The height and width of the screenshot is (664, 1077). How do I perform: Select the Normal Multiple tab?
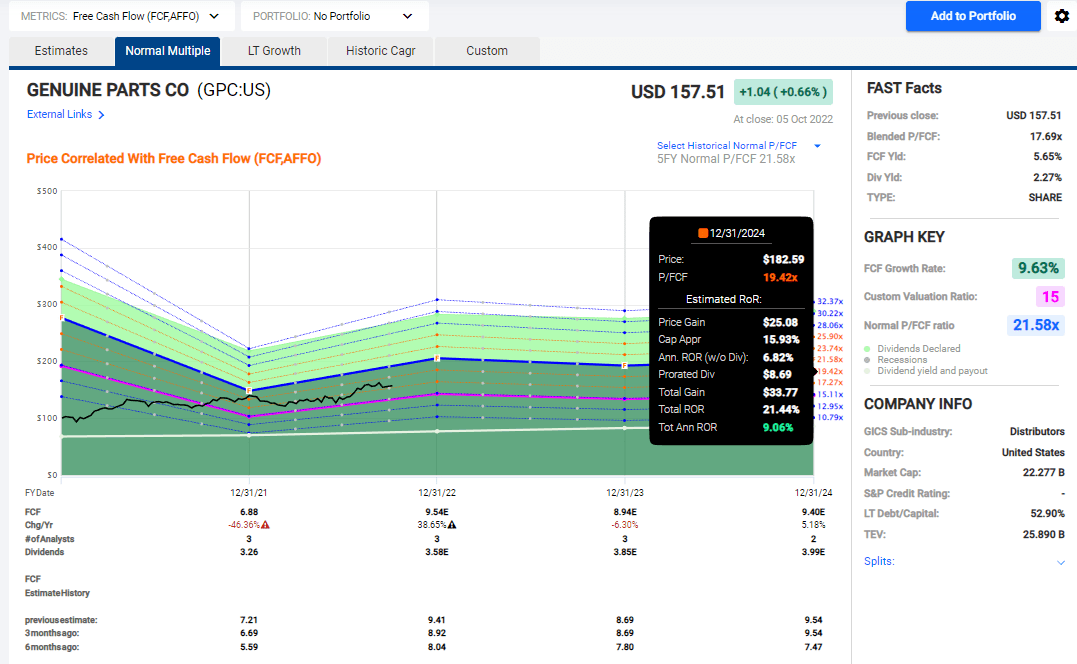tap(168, 51)
